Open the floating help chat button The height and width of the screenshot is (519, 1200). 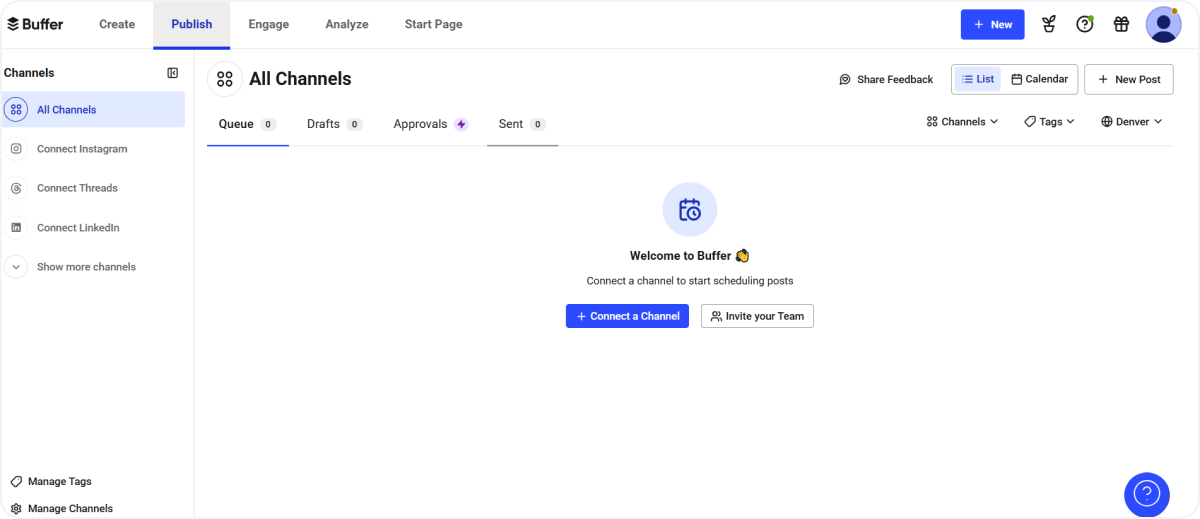pos(1147,494)
